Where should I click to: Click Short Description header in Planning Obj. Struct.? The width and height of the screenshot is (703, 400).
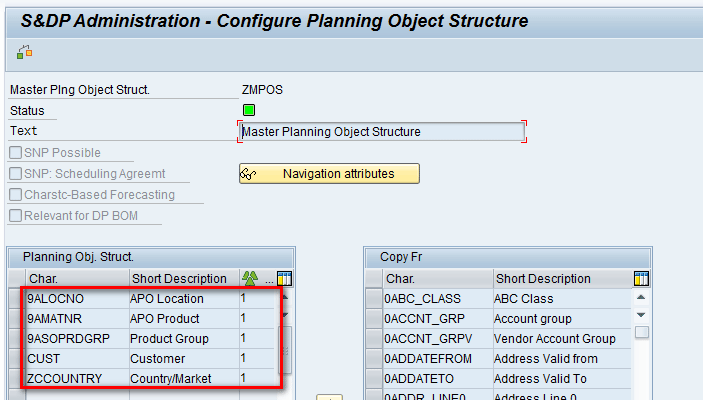click(x=182, y=278)
